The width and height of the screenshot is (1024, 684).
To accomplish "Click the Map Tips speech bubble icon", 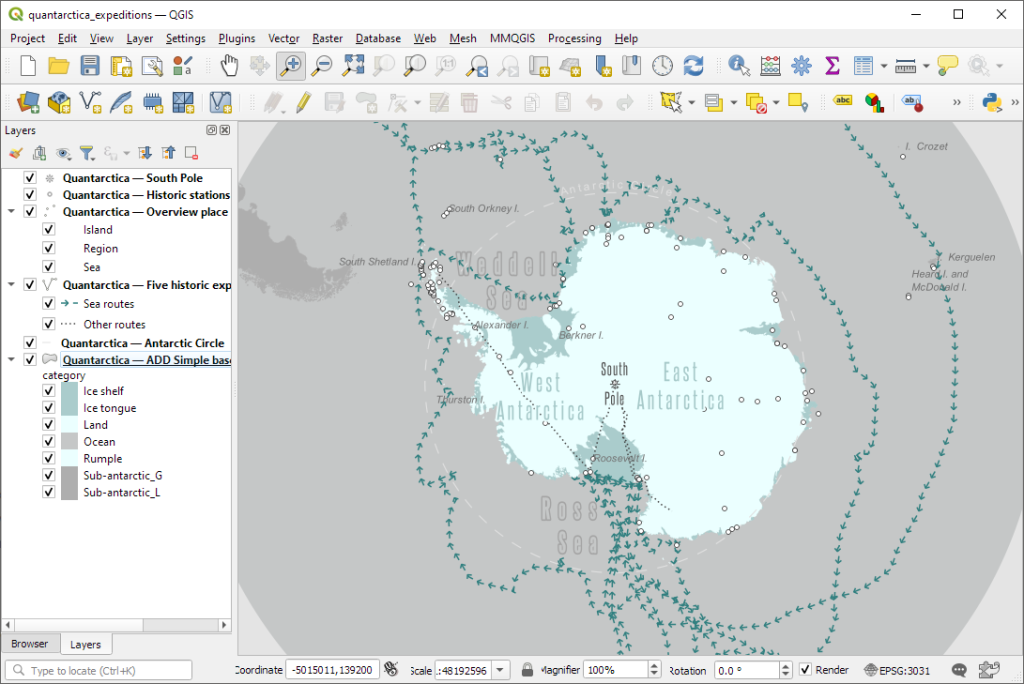I will [x=947, y=66].
